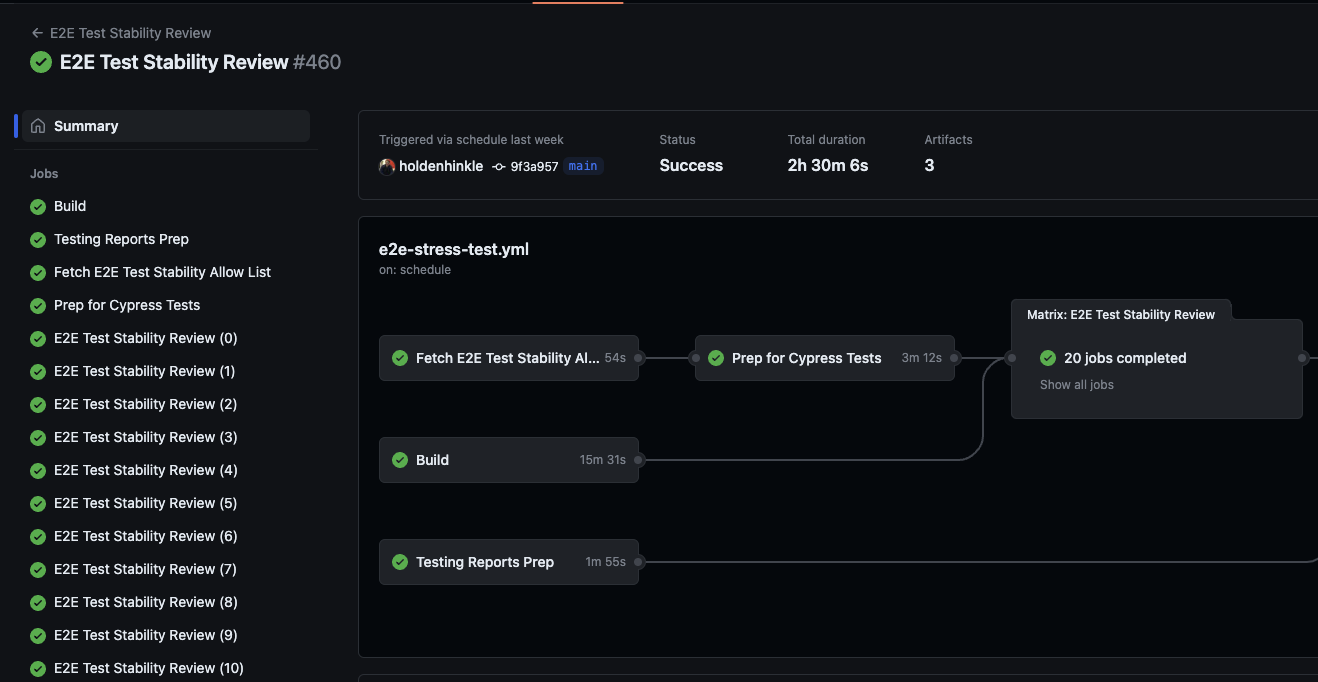This screenshot has height=682, width=1318.
Task: Click the success check on the Build graph node
Action: click(x=401, y=460)
